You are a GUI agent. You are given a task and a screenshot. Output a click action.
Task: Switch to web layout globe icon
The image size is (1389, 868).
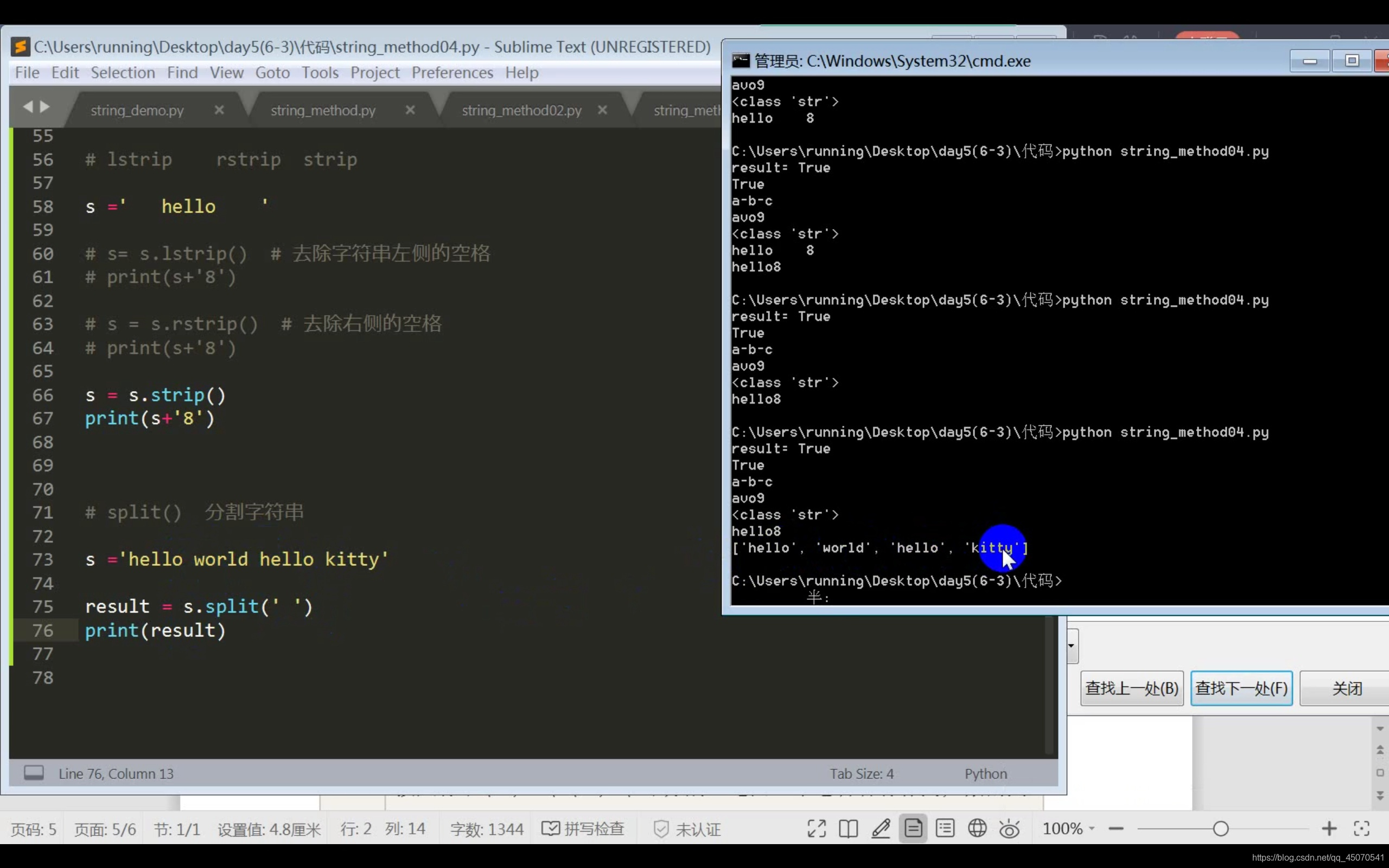[977, 828]
